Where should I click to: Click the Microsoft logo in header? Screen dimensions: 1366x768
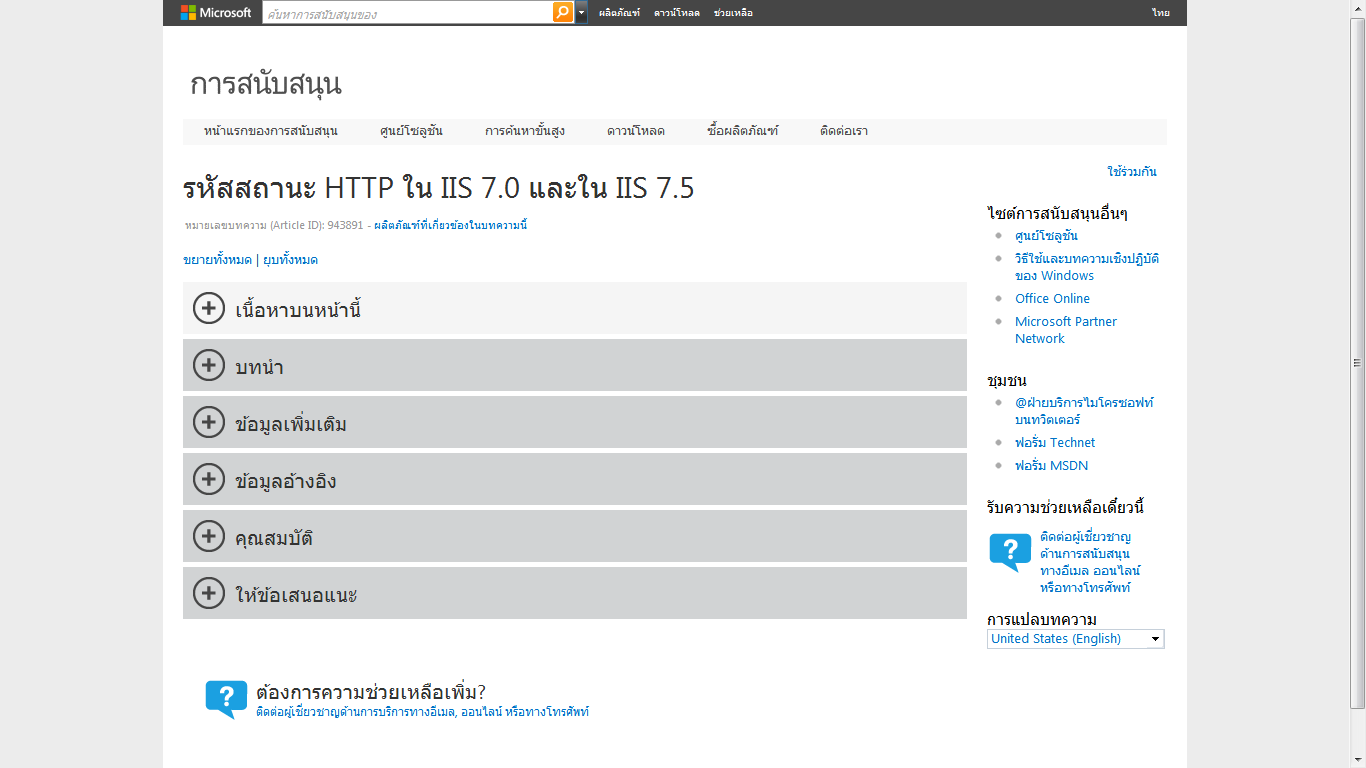215,12
